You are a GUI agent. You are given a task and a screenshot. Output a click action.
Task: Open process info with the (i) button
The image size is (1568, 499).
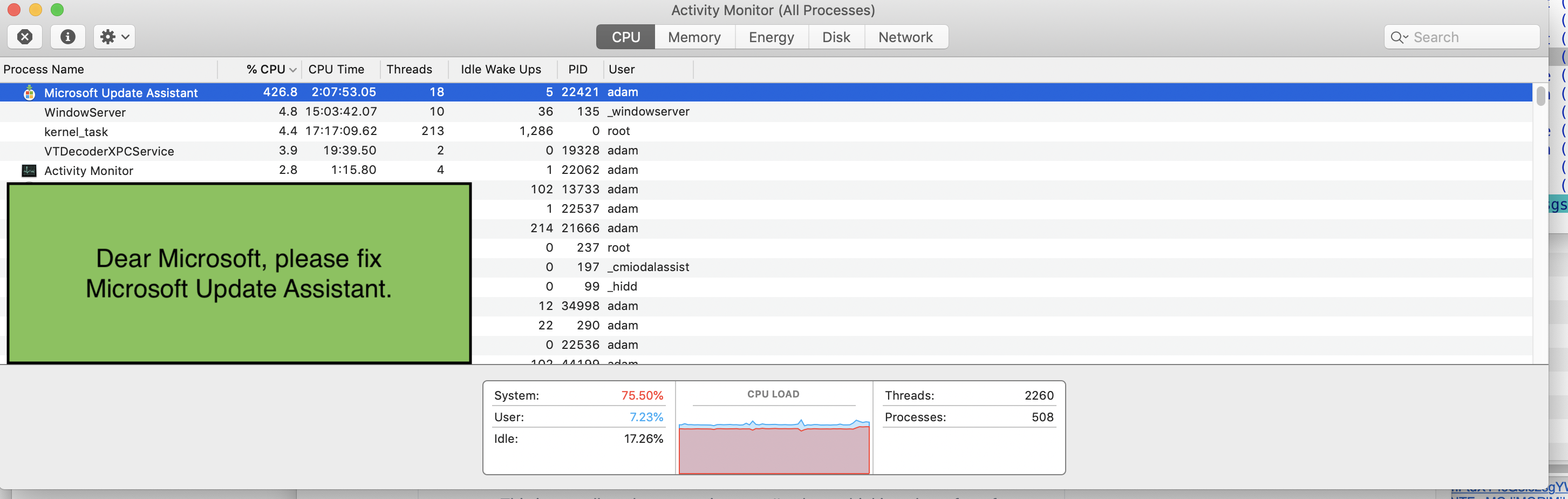tap(67, 37)
